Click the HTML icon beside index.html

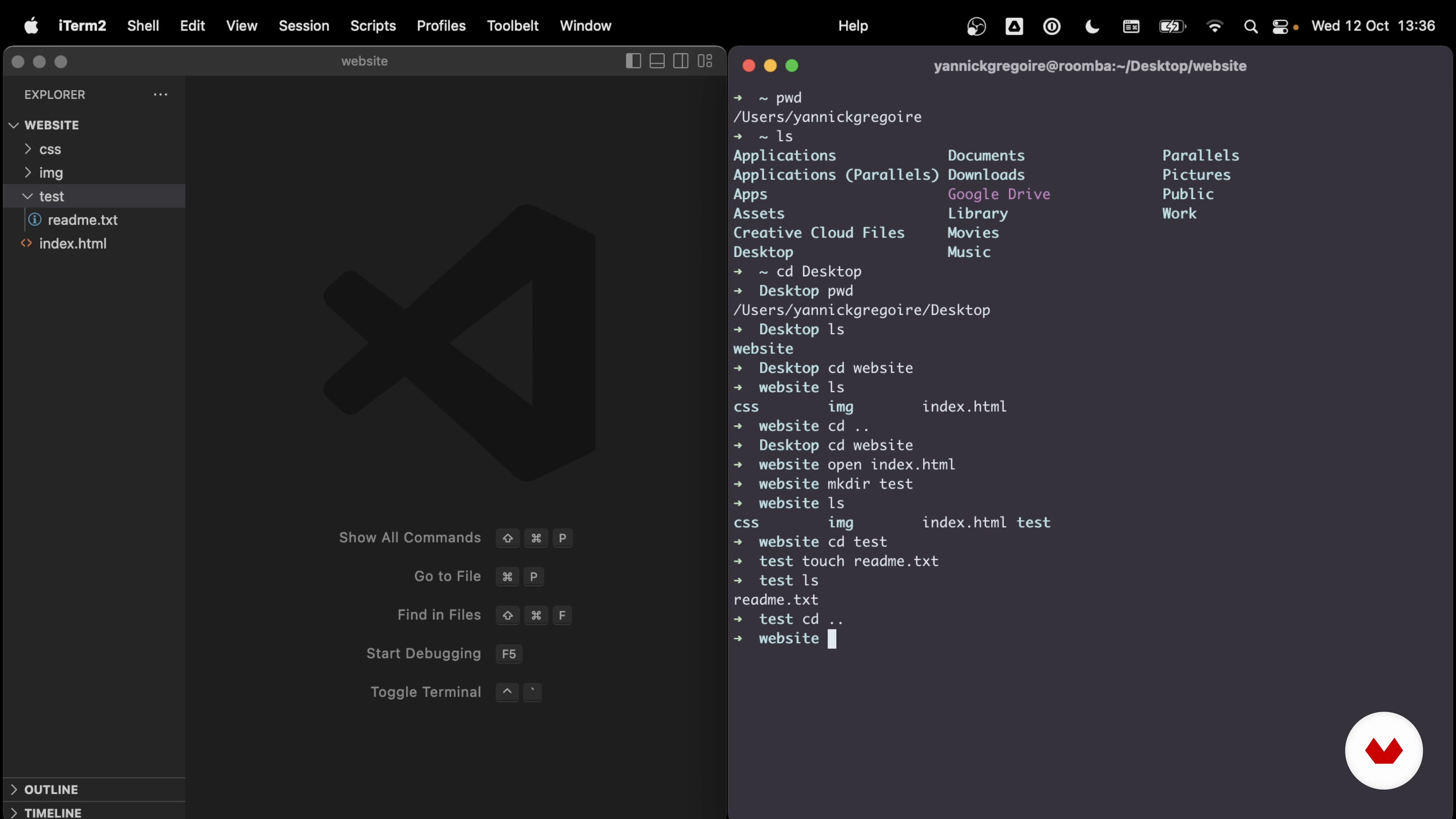(x=26, y=243)
